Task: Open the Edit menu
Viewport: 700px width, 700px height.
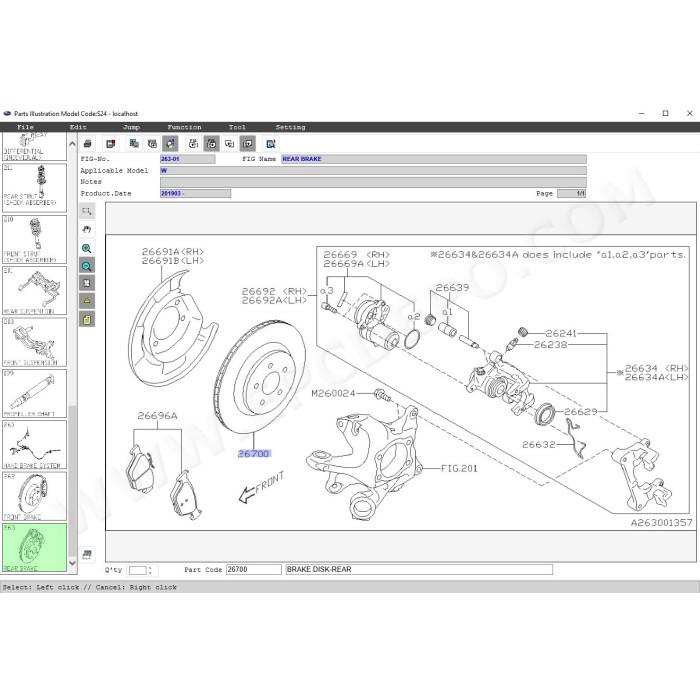Action: point(78,127)
